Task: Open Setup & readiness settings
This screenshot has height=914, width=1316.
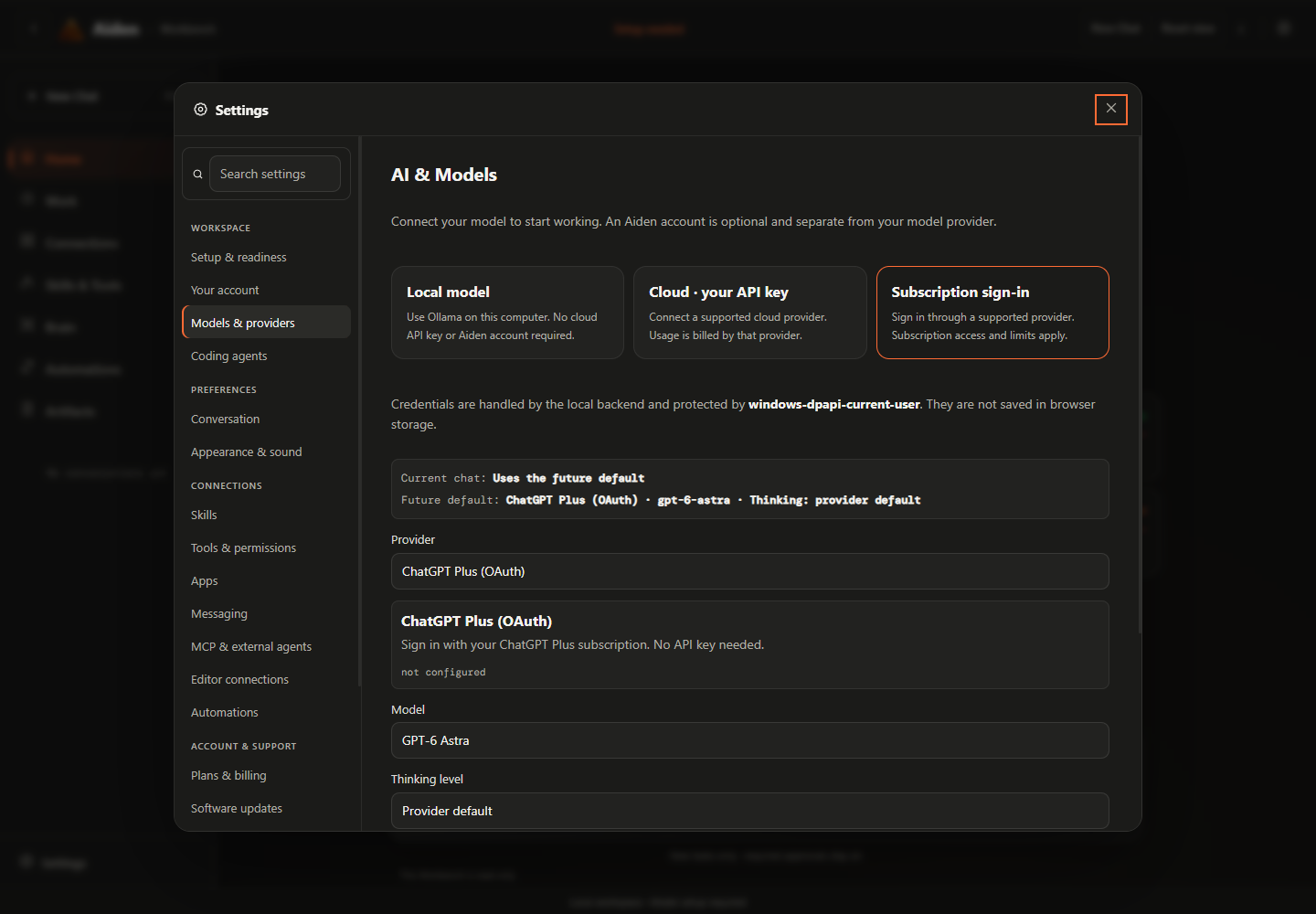Action: click(267, 258)
